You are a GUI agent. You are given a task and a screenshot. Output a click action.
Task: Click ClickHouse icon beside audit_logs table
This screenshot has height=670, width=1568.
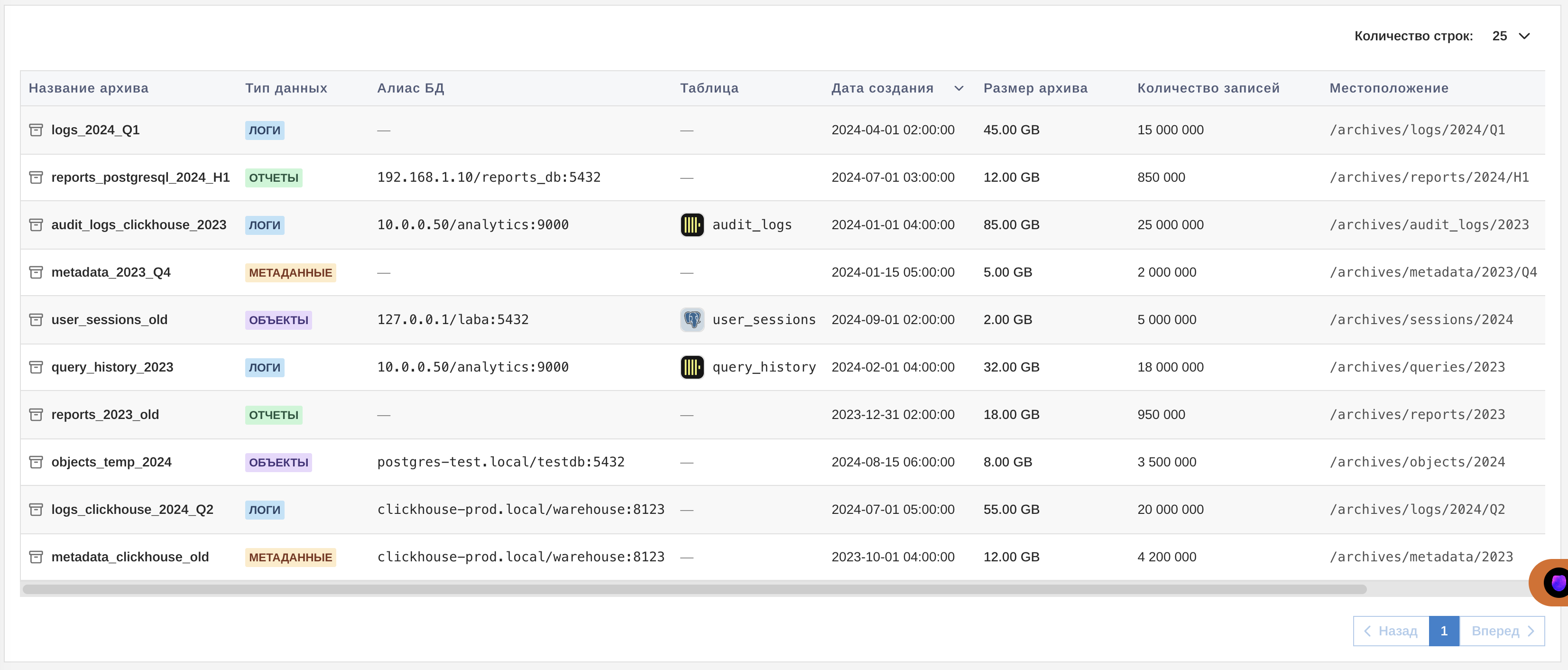[x=692, y=225]
